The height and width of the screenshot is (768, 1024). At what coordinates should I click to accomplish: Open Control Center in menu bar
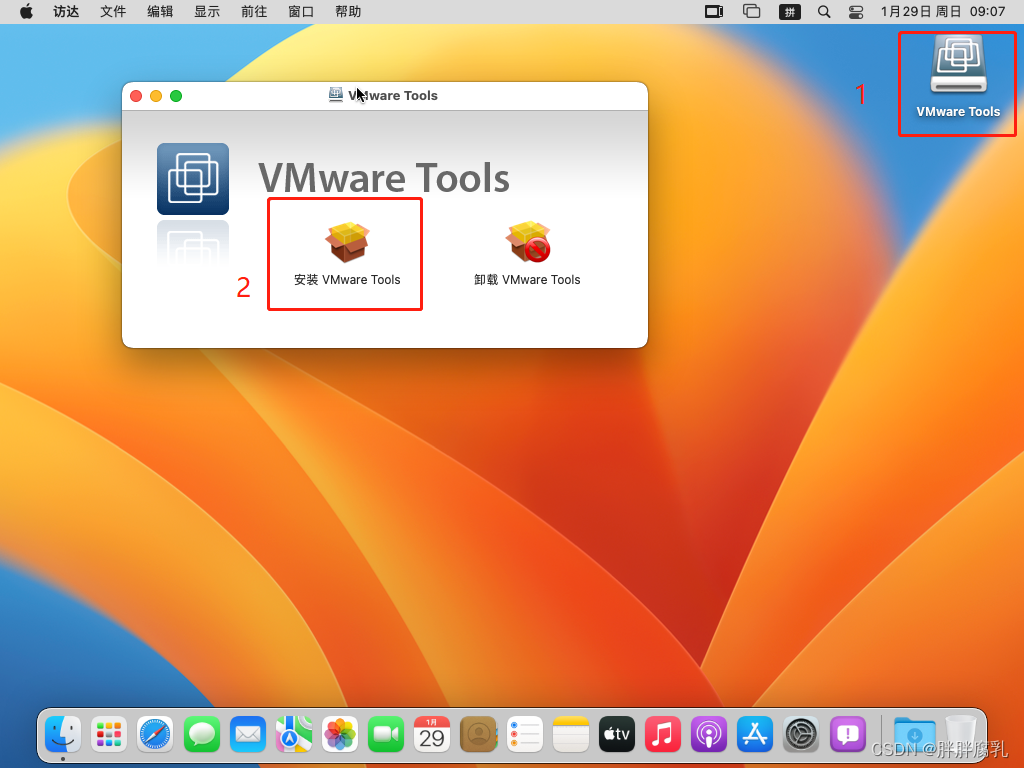click(x=856, y=12)
